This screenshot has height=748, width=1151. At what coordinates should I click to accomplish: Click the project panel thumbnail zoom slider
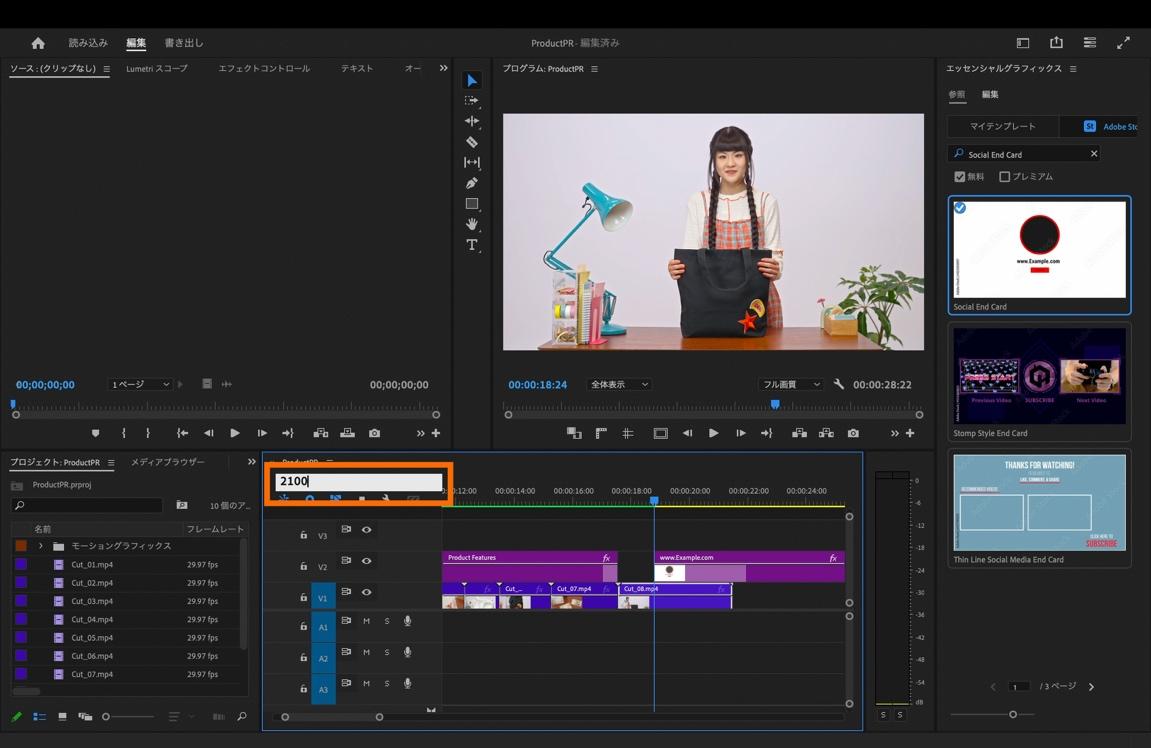tap(106, 717)
